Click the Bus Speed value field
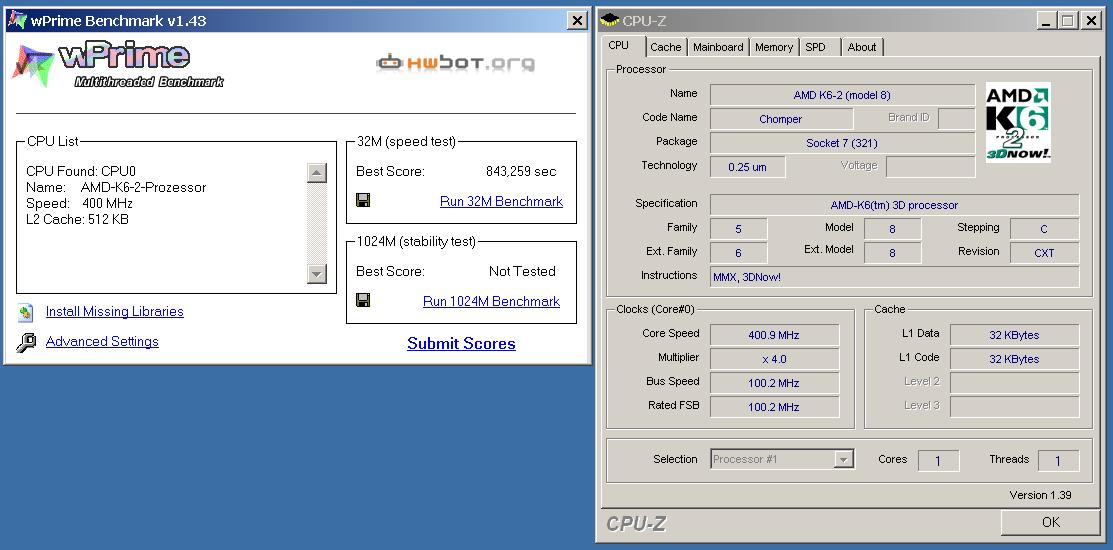 pyautogui.click(x=774, y=383)
